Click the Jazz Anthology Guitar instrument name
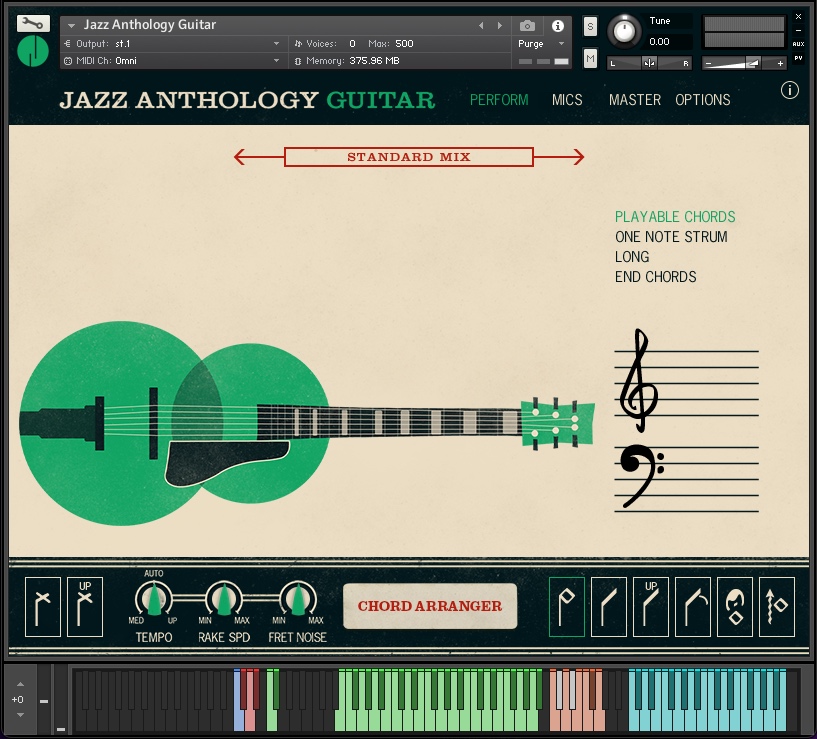 coord(150,24)
